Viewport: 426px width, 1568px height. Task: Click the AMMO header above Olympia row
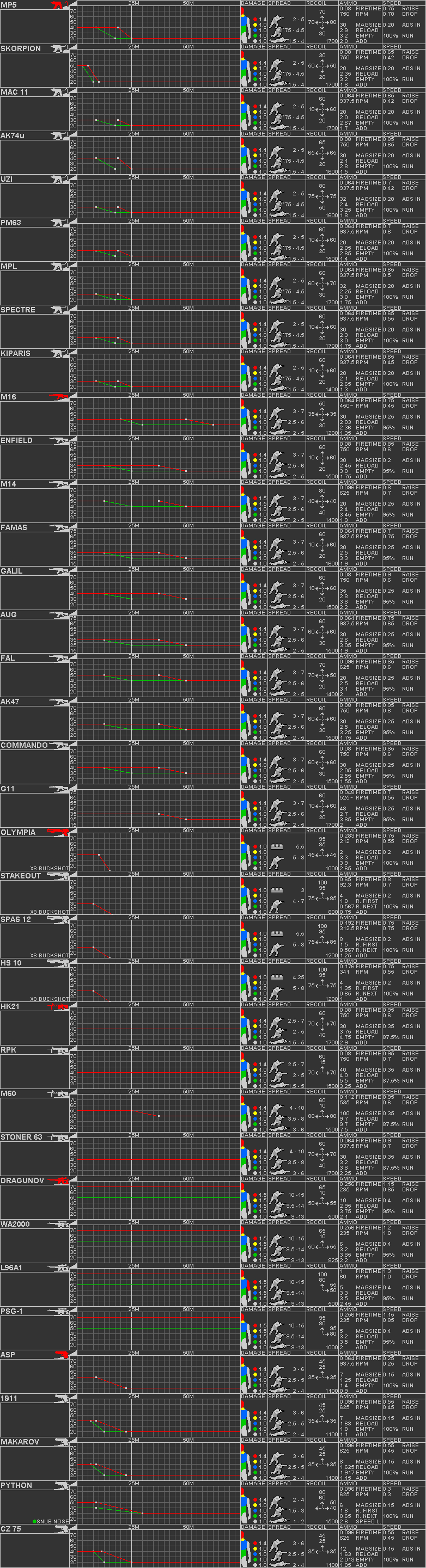[348, 830]
